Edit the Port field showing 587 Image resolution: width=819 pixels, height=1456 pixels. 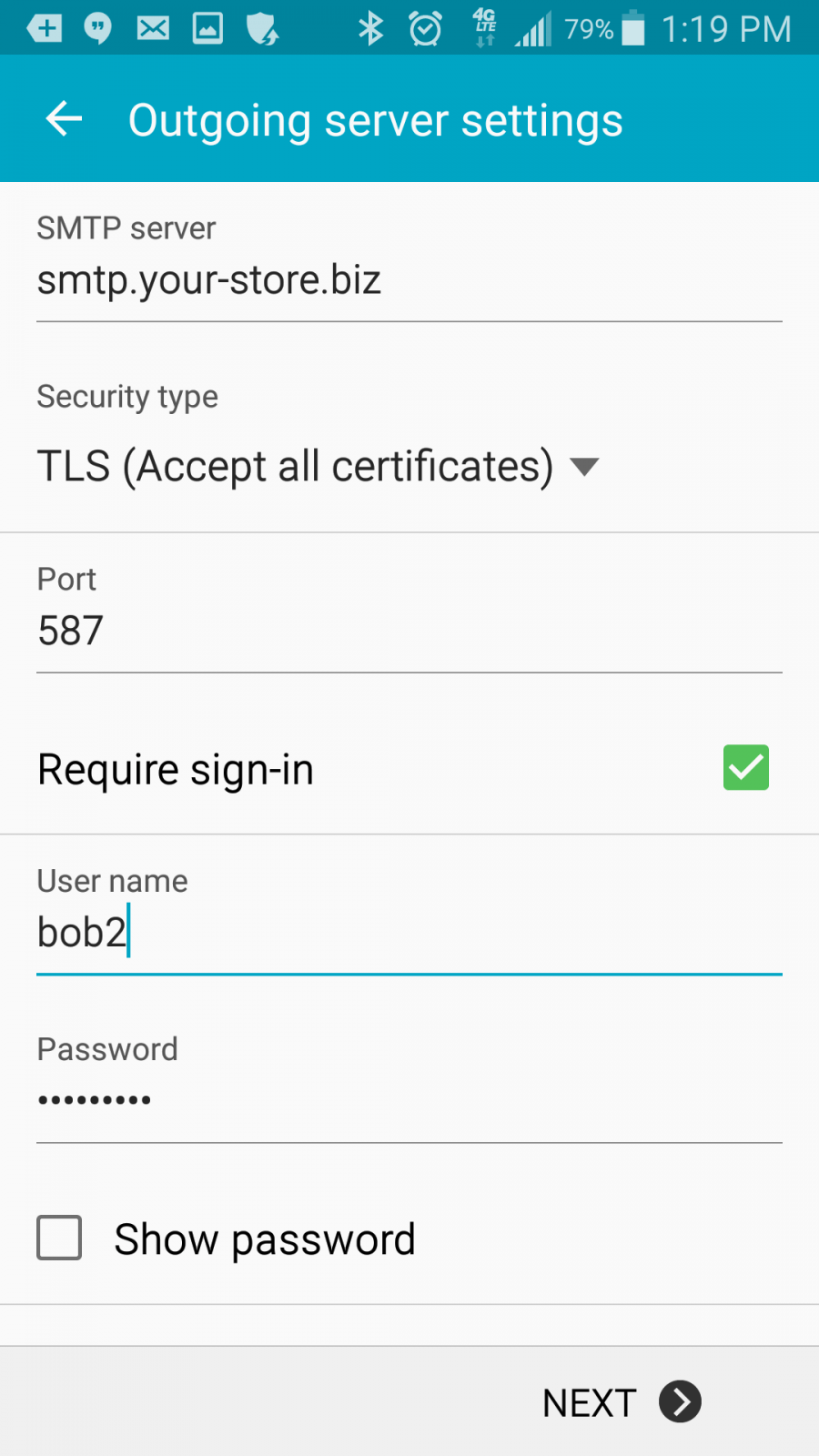(x=409, y=632)
